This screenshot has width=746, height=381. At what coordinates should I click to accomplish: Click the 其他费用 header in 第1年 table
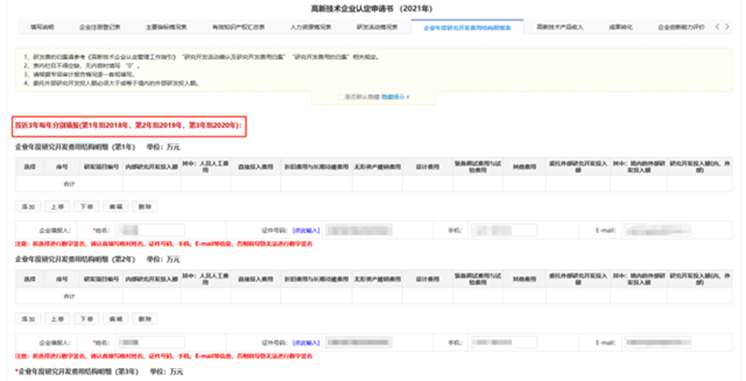click(x=524, y=166)
